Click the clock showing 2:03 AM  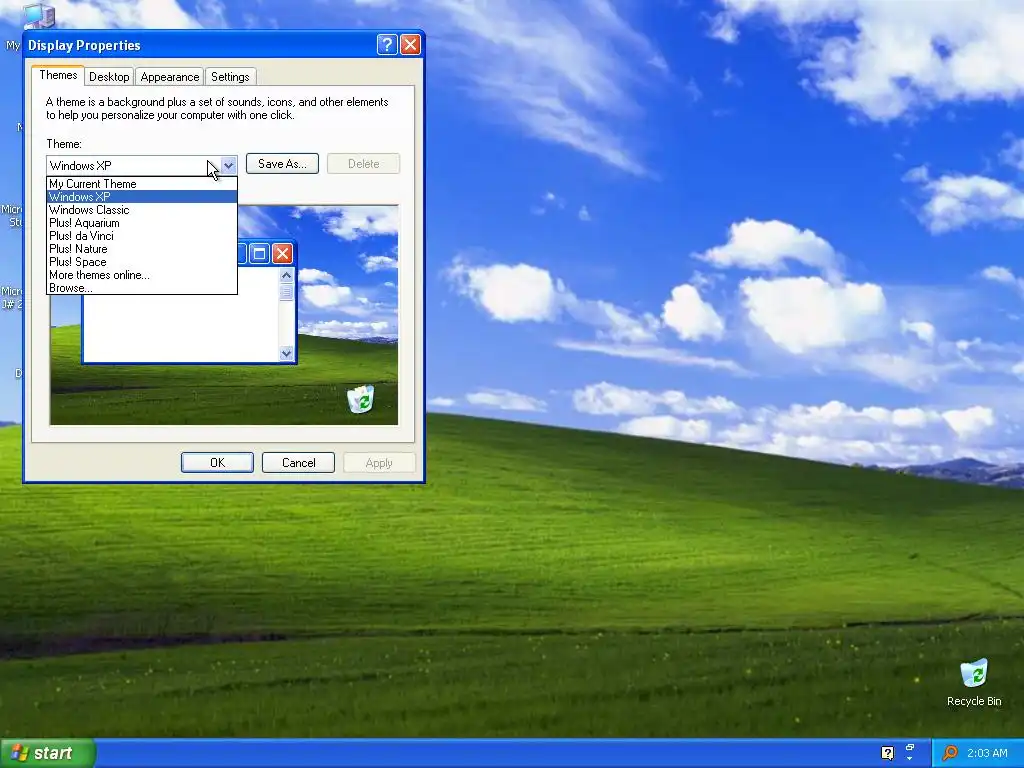click(987, 753)
